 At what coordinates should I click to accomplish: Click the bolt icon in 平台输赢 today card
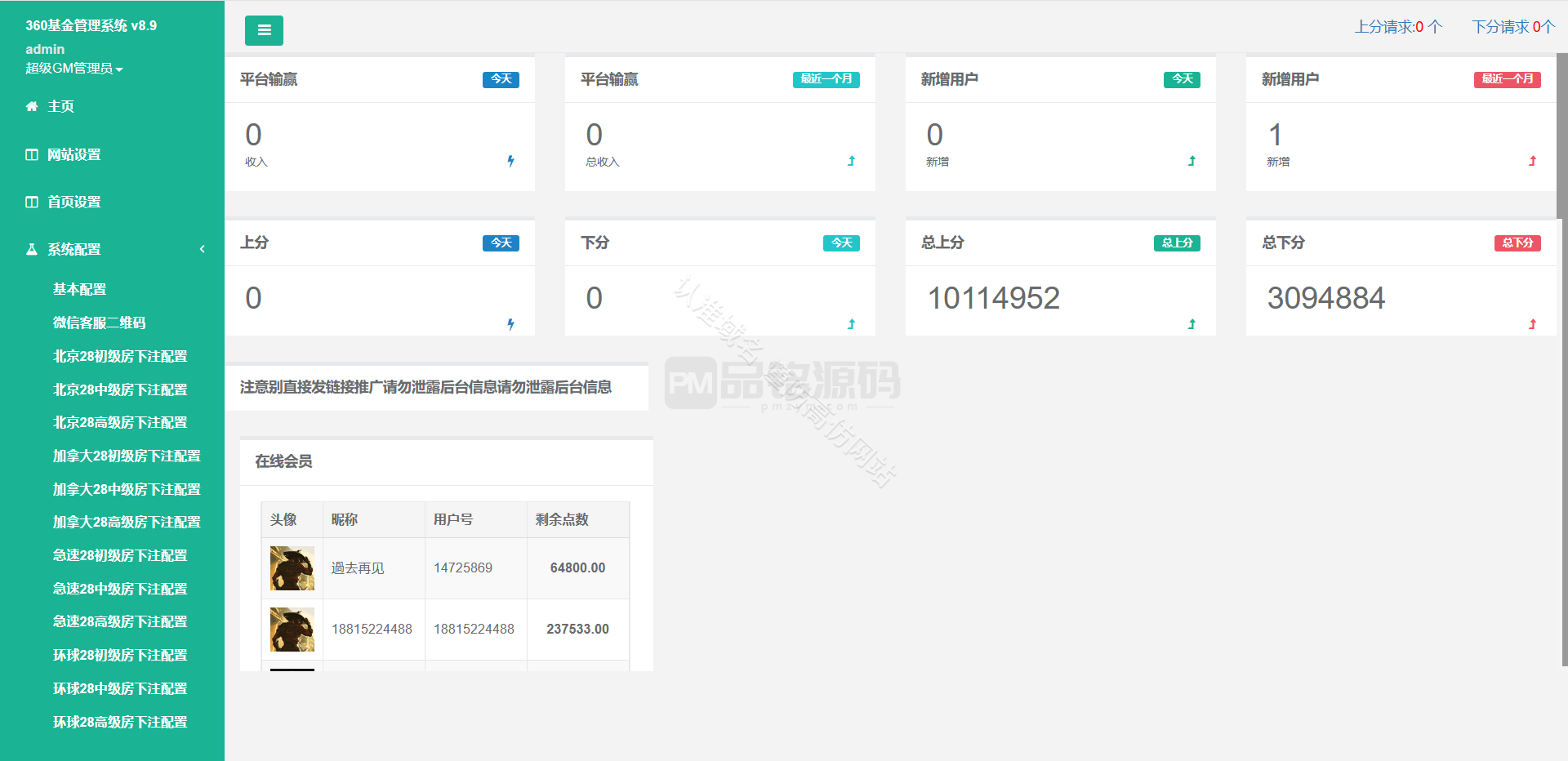tap(511, 161)
